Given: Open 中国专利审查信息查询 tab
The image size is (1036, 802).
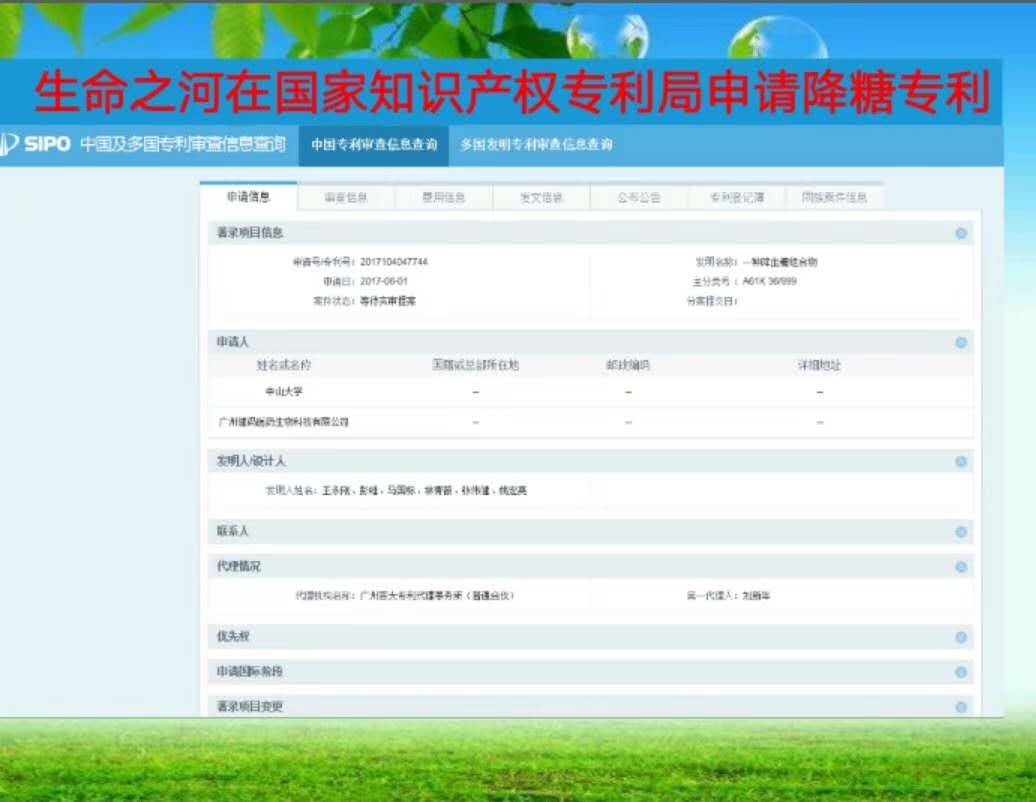Looking at the screenshot, I should point(374,145).
